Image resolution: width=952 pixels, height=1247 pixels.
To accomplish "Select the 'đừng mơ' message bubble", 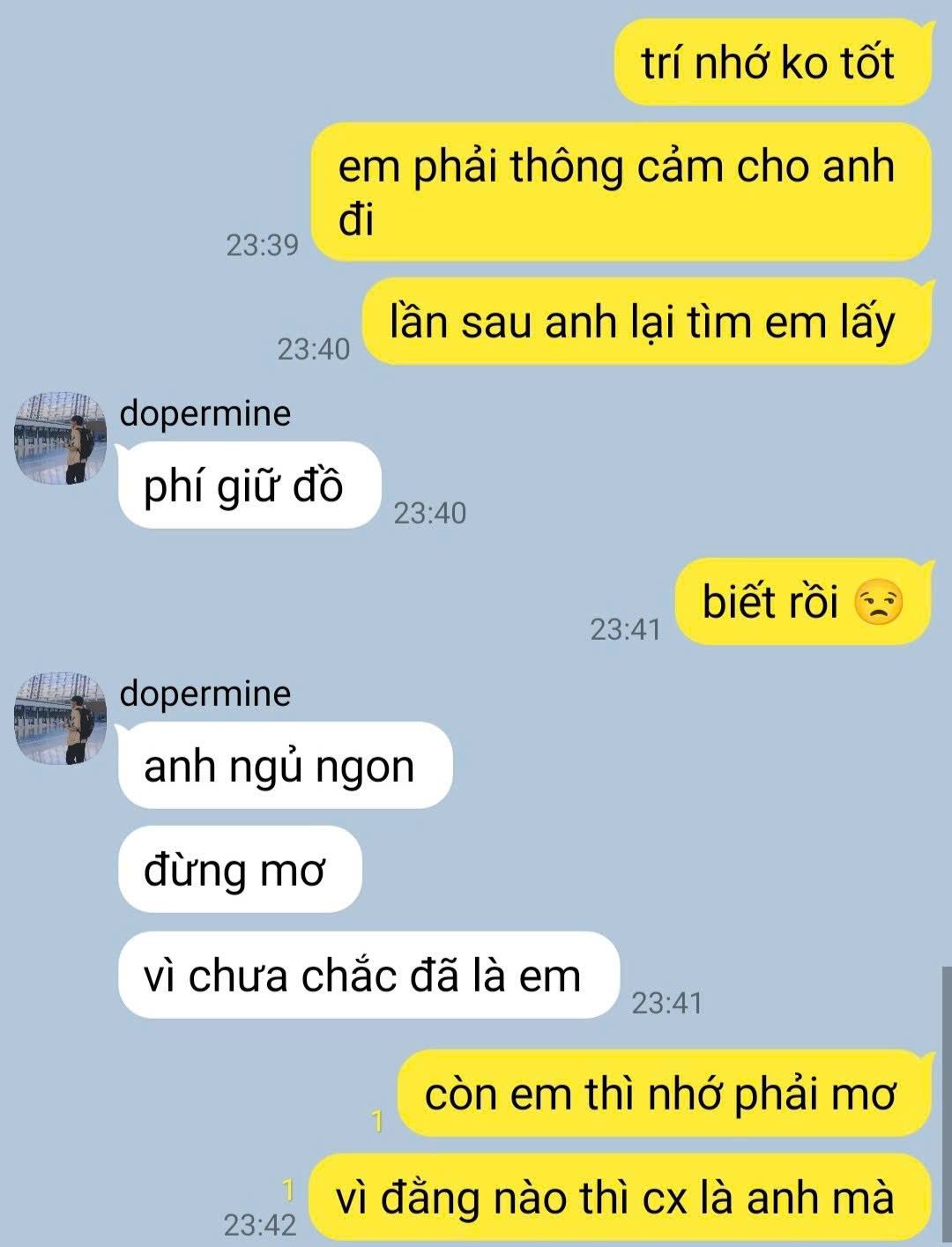I will click(241, 870).
